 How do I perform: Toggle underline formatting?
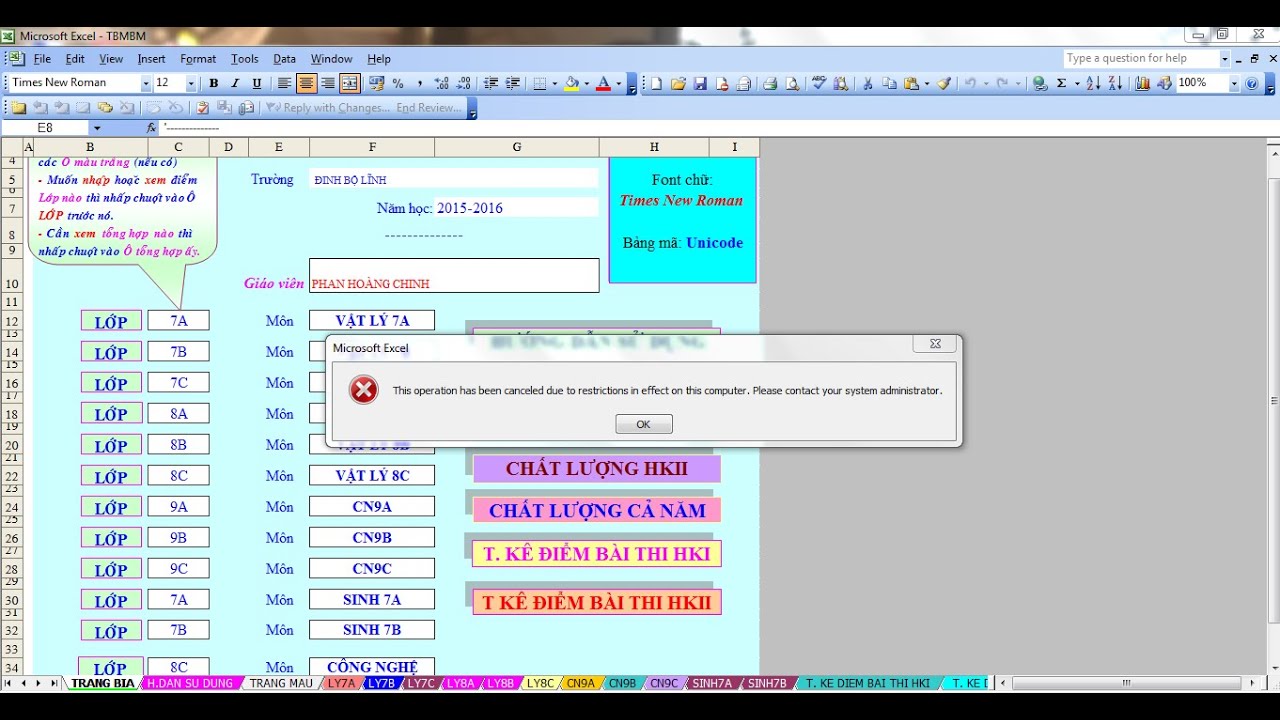(257, 83)
